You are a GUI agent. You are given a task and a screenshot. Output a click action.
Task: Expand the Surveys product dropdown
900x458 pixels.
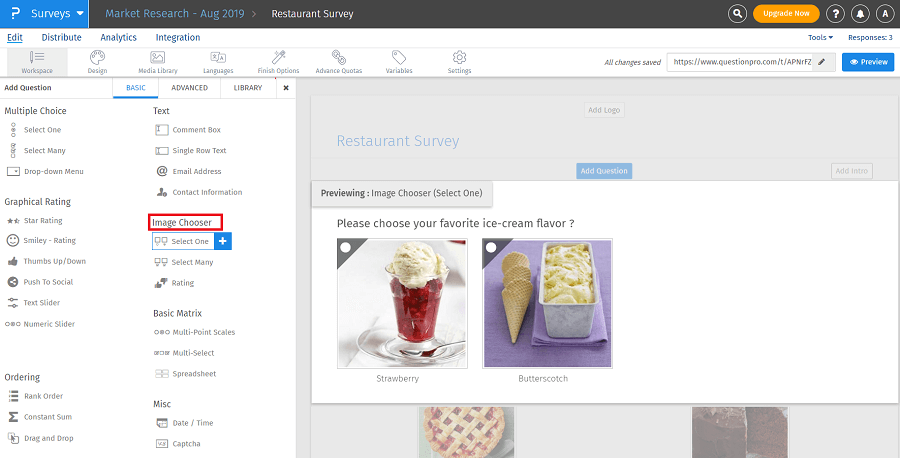pyautogui.click(x=79, y=14)
